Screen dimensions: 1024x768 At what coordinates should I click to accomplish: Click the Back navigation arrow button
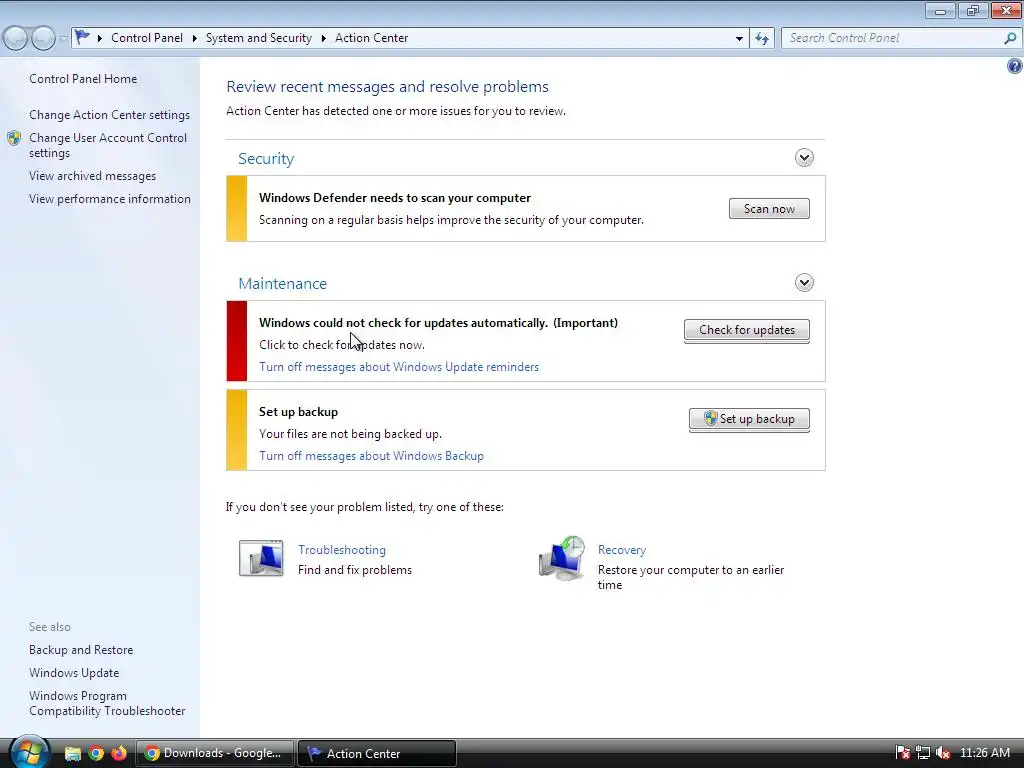point(16,38)
